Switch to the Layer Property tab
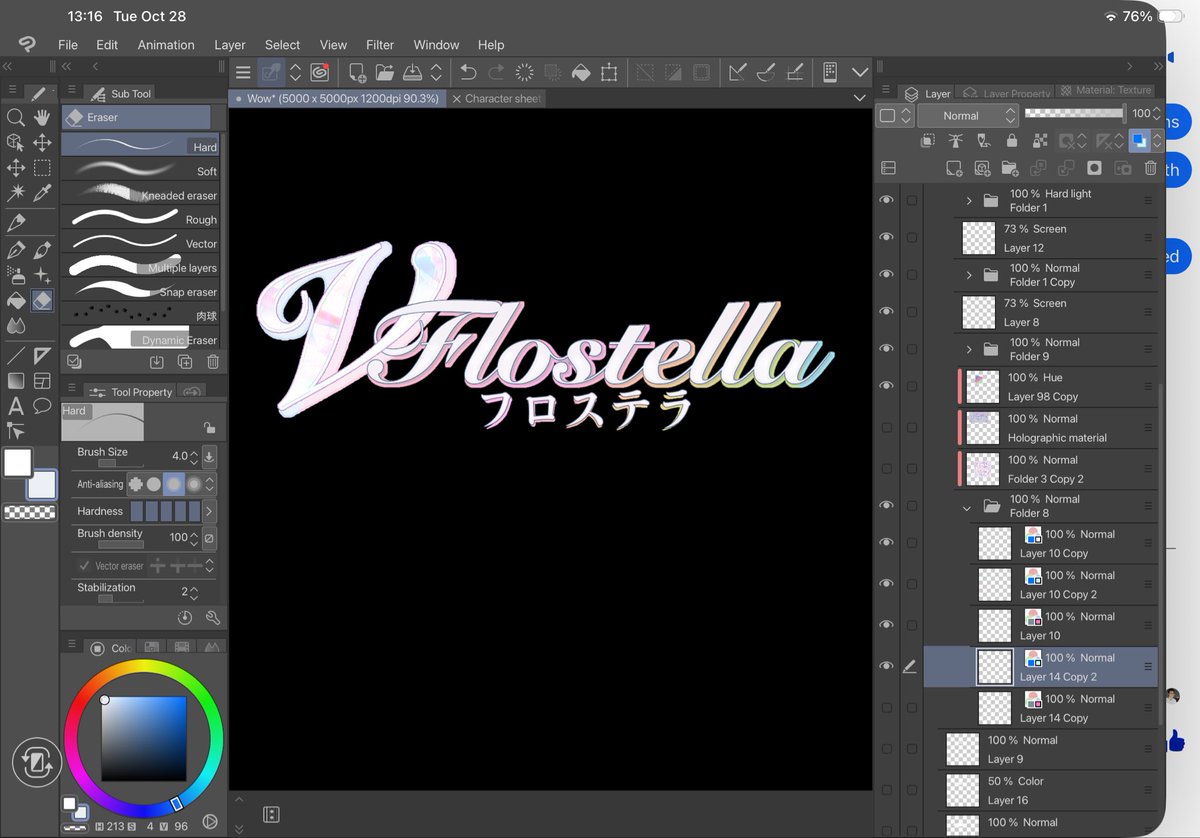The width and height of the screenshot is (1200, 838). 1006,93
